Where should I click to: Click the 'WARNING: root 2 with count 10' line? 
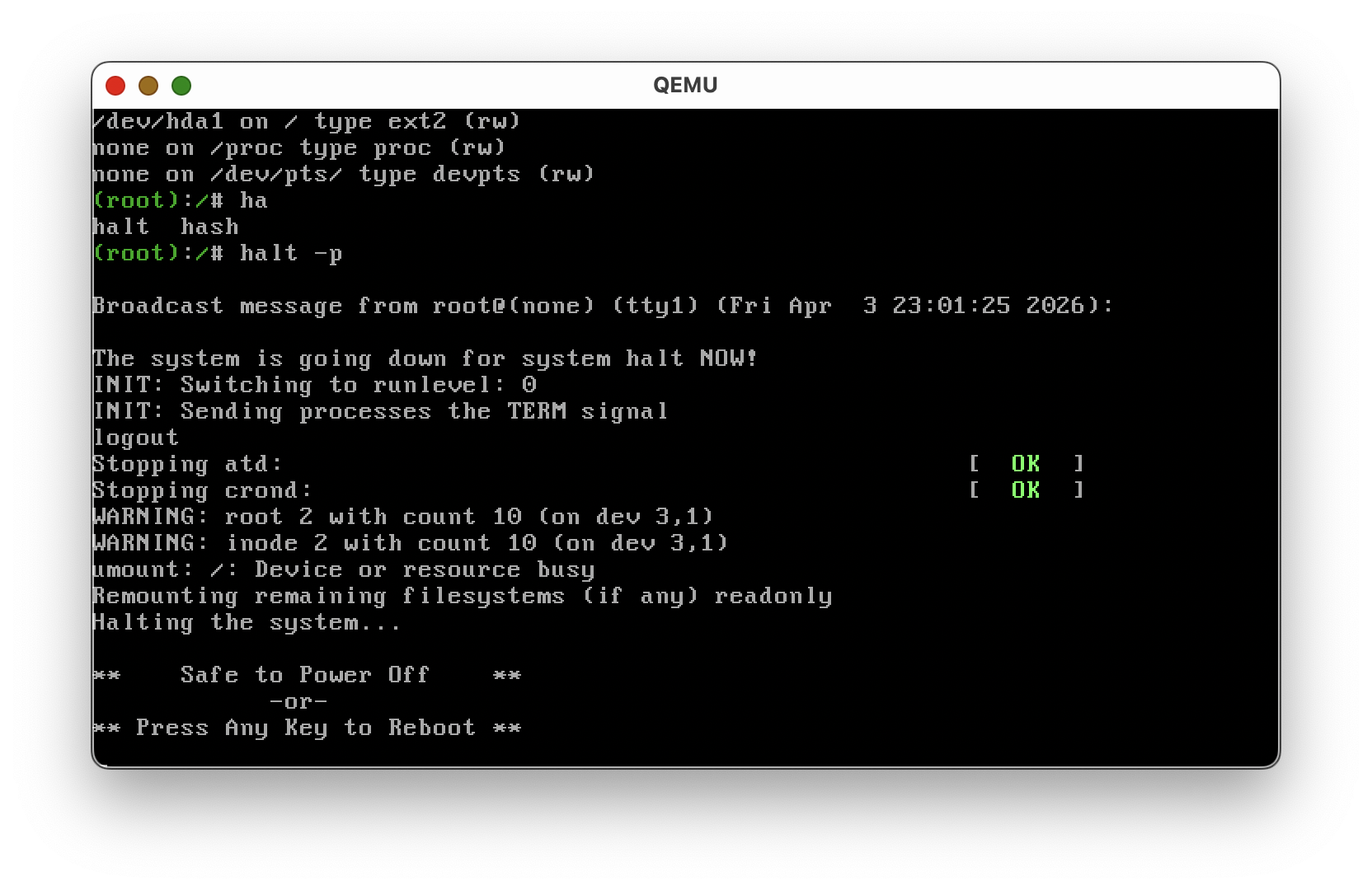(x=402, y=517)
